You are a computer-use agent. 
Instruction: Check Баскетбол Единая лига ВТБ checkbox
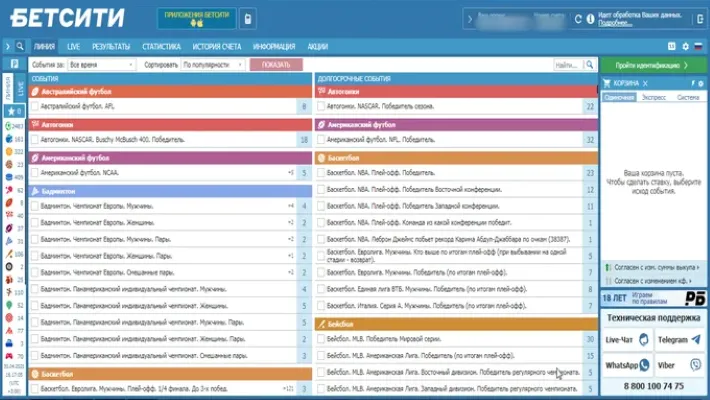coord(321,289)
